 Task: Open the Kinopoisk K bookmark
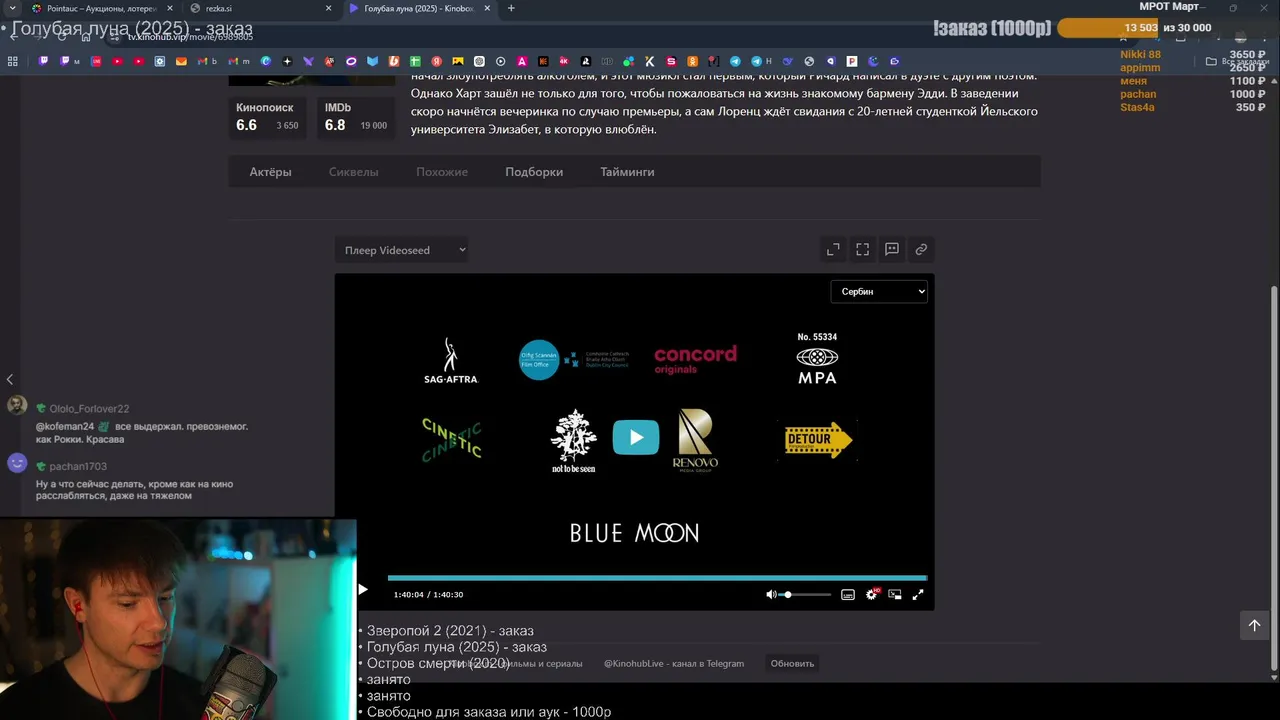click(650, 61)
